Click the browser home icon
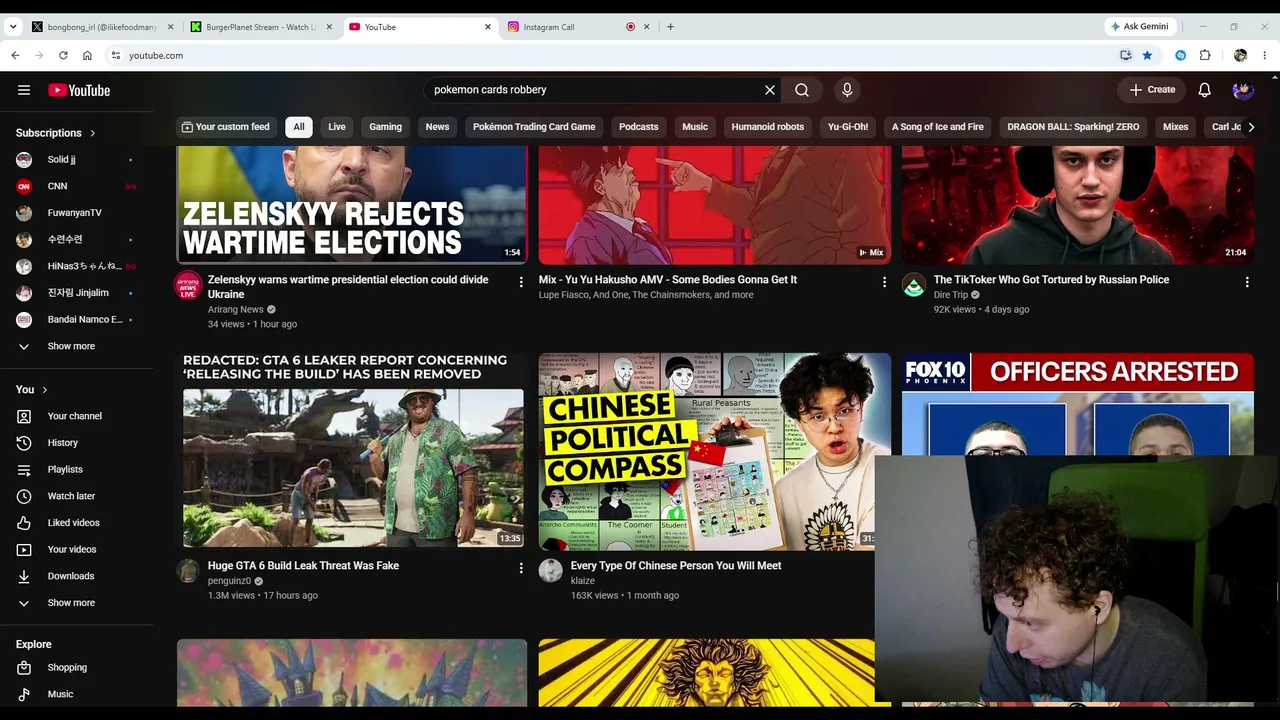1280x720 pixels. coord(87,56)
